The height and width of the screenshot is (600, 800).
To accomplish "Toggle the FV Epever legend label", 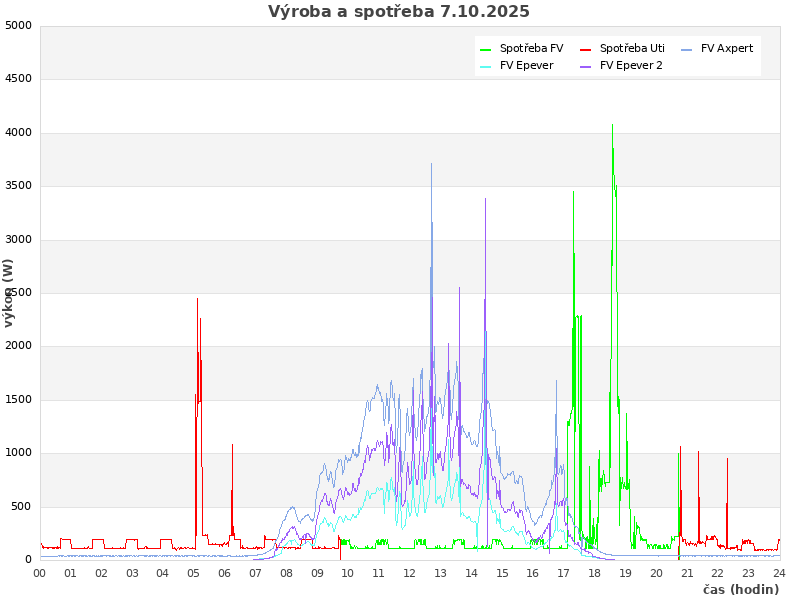I will (526, 65).
